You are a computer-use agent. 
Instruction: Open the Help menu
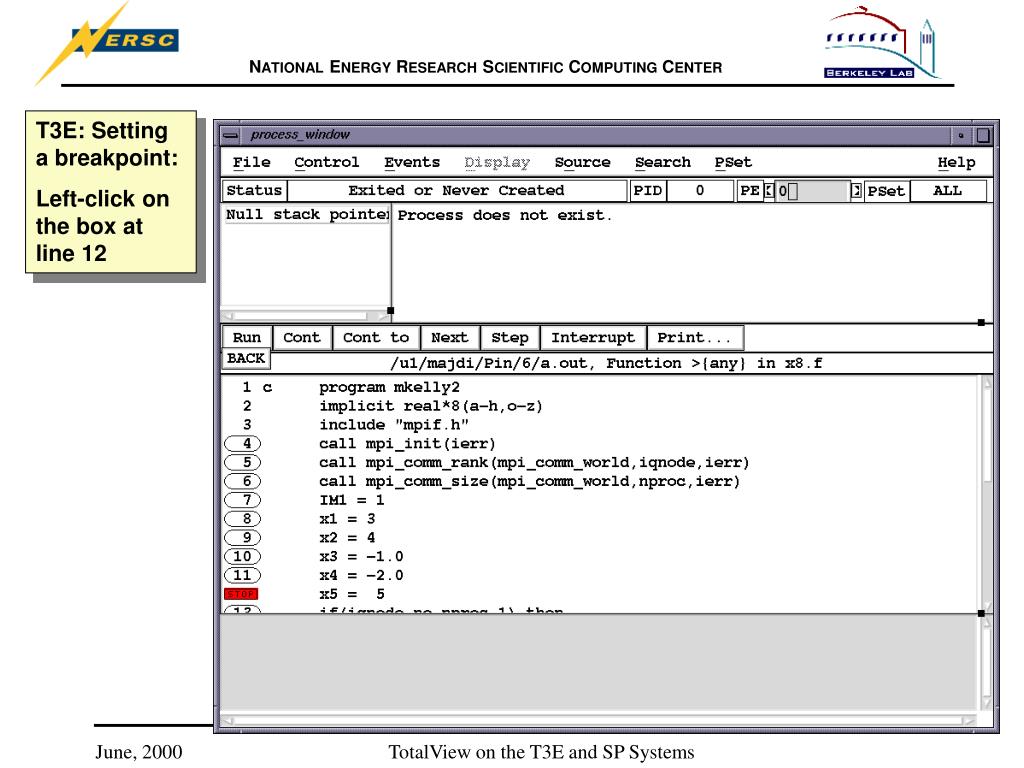pyautogui.click(x=956, y=162)
